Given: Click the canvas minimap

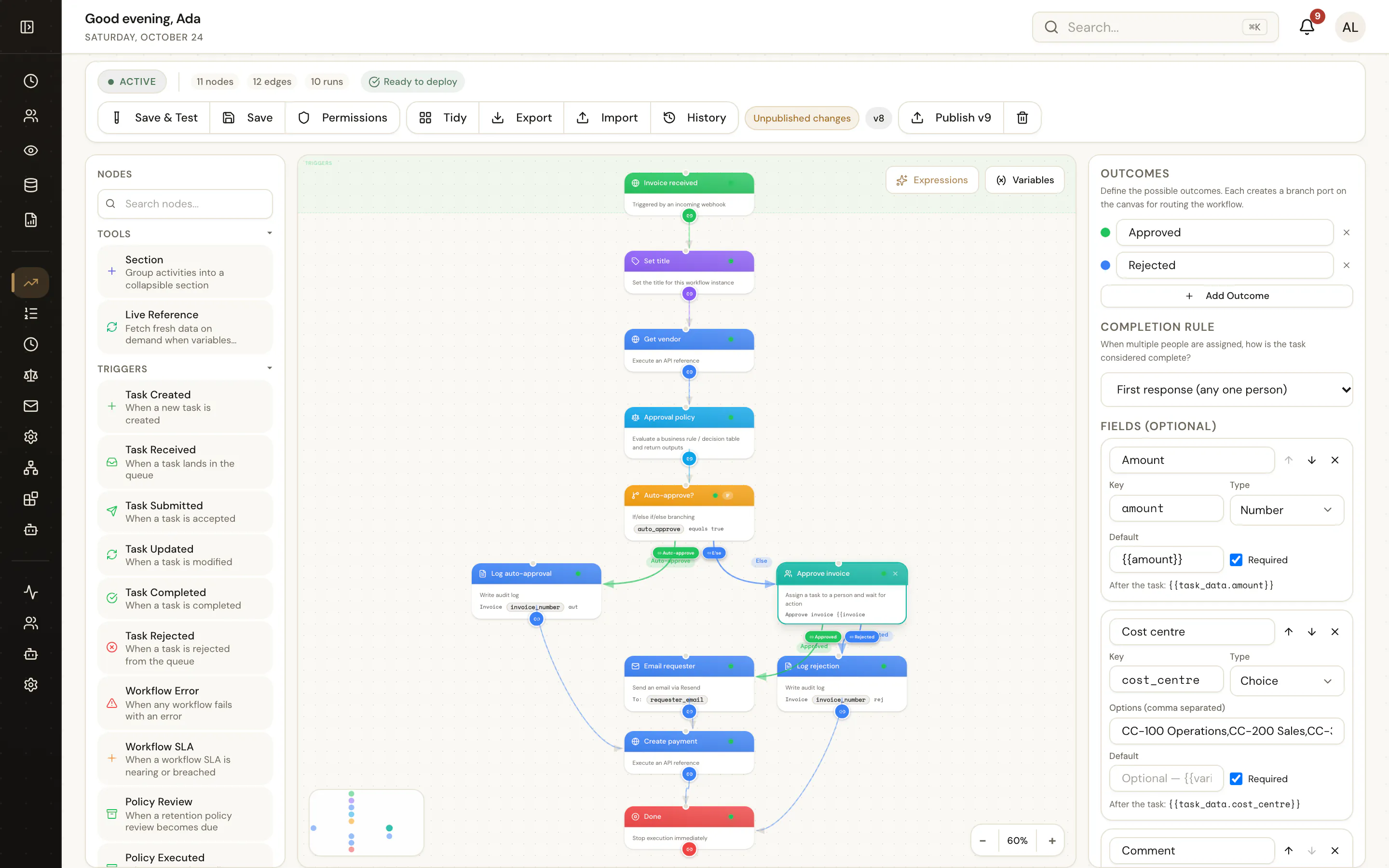Looking at the screenshot, I should point(366,822).
